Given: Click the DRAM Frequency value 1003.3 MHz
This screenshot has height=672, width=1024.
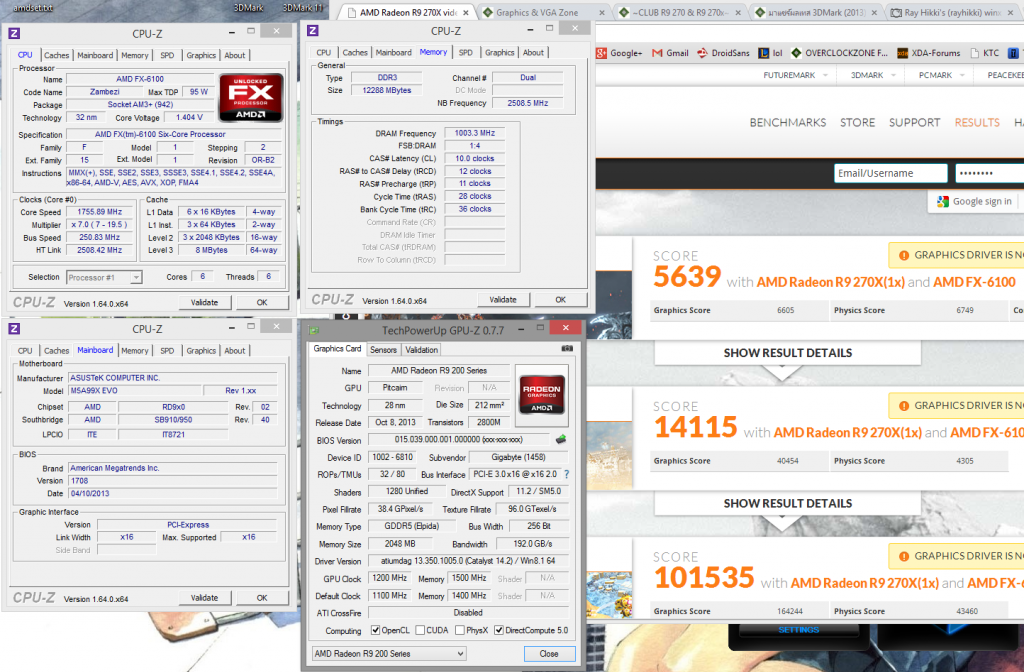Looking at the screenshot, I should point(475,133).
